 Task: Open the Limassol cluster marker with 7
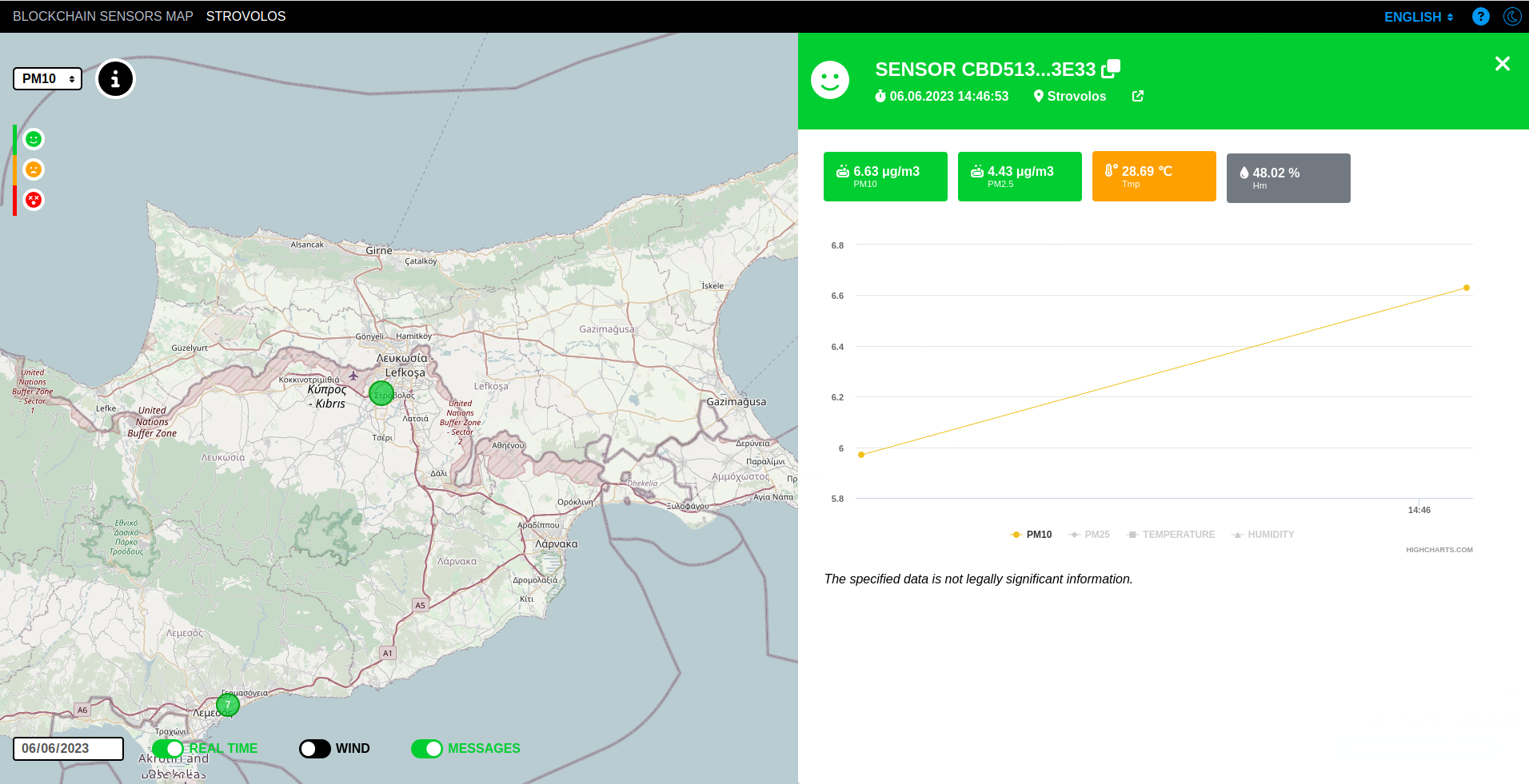click(228, 705)
